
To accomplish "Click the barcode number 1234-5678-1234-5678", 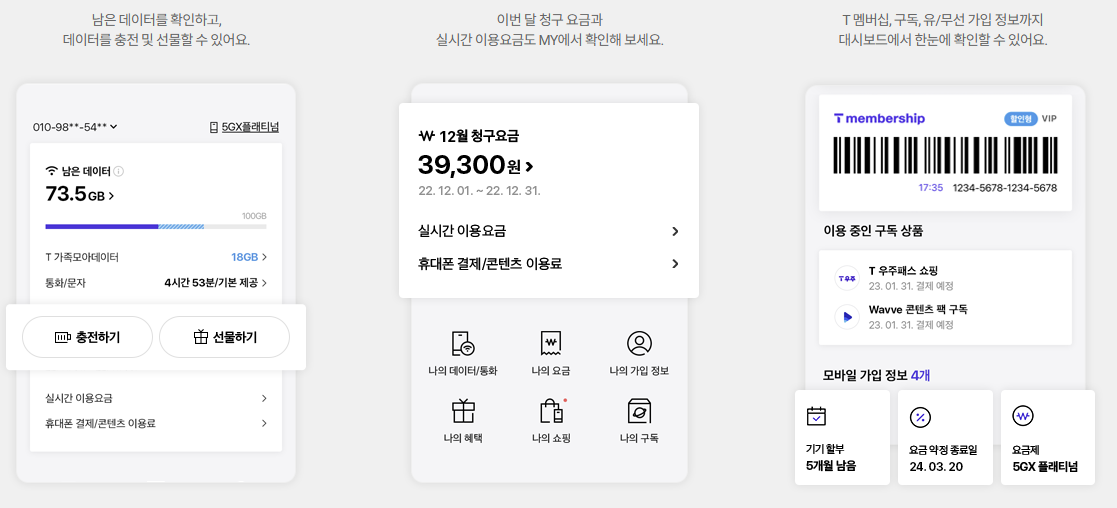I will click(x=1005, y=188).
